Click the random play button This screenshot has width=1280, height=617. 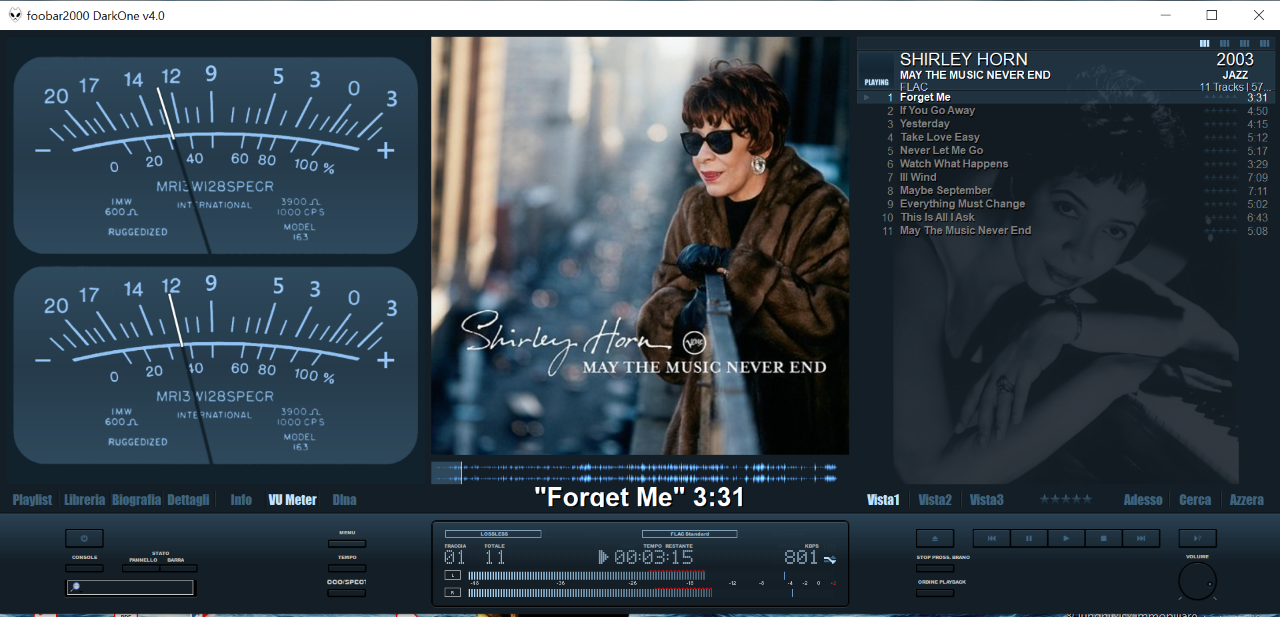tap(1197, 538)
